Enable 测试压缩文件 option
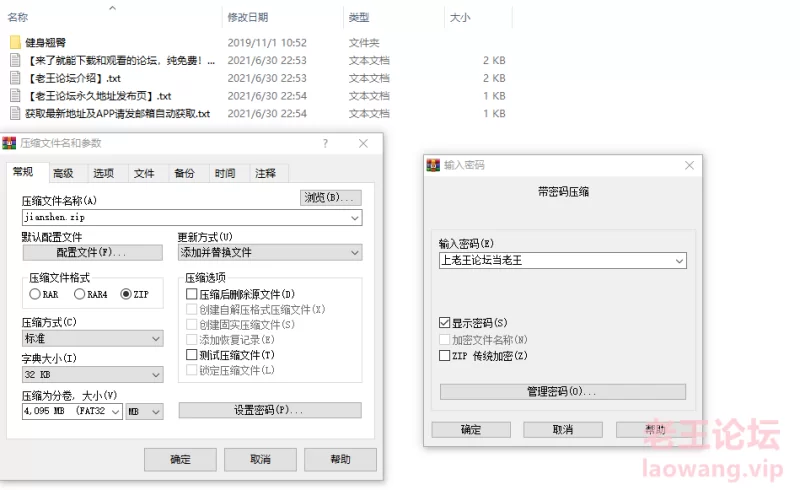Screen dimensions: 800x490 coord(191,355)
